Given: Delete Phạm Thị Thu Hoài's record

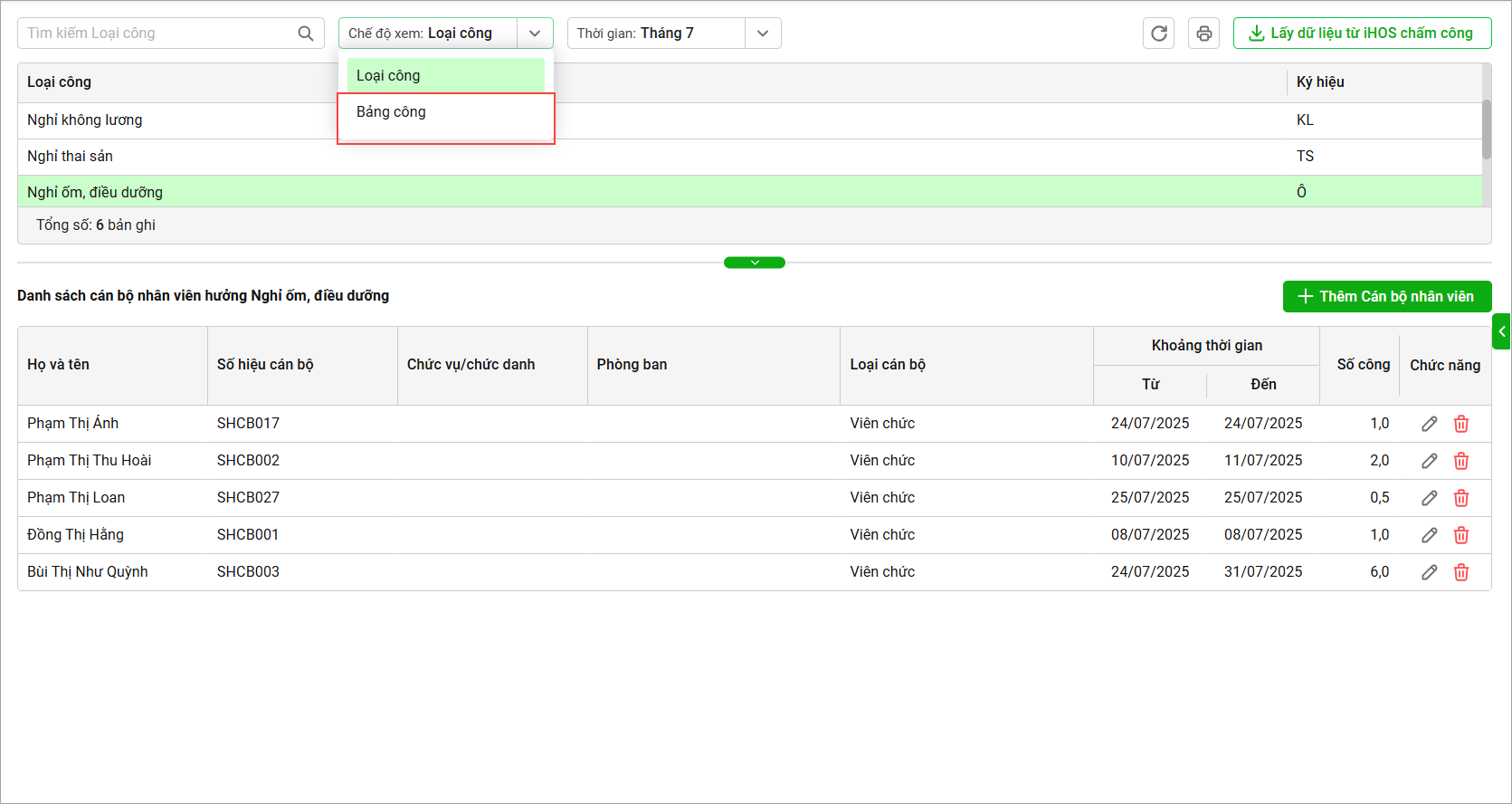Looking at the screenshot, I should [1460, 461].
